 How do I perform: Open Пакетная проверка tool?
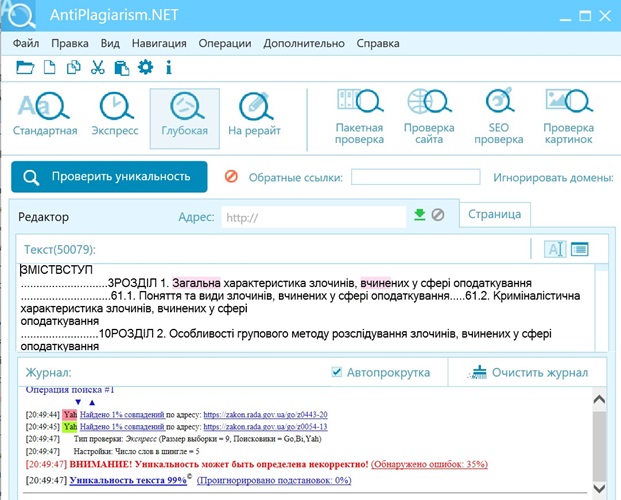tap(359, 117)
